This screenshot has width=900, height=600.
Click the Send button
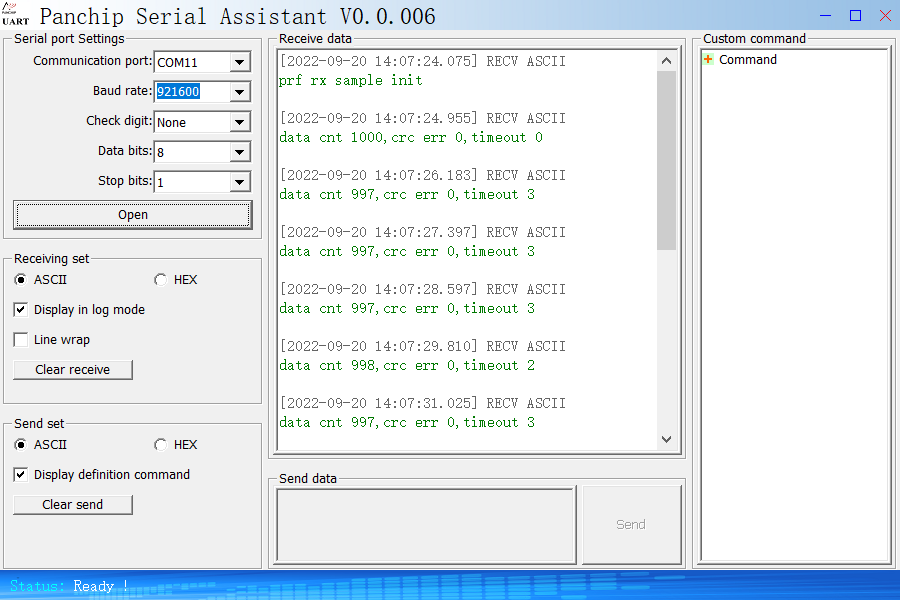[631, 524]
